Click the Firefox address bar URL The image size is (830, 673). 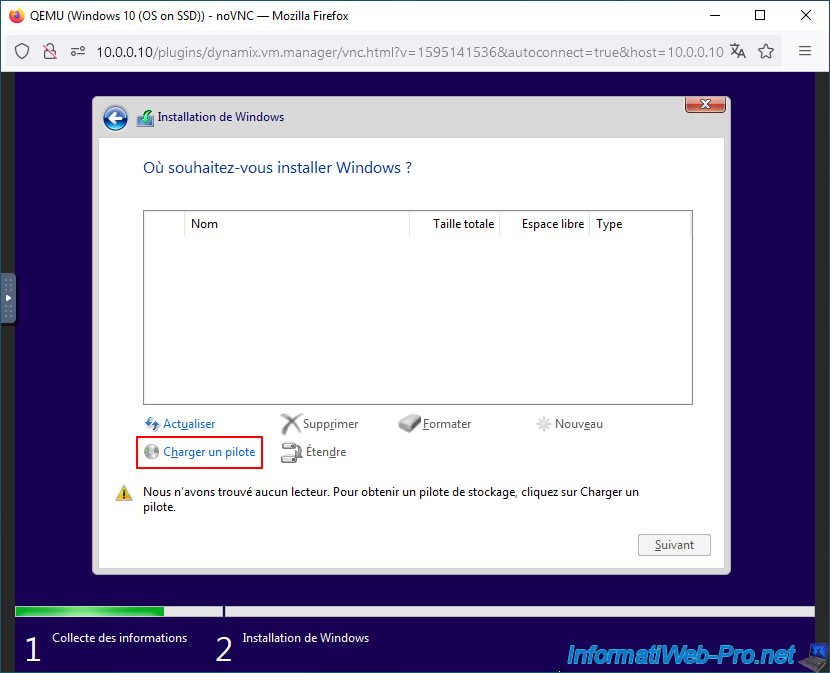[410, 52]
